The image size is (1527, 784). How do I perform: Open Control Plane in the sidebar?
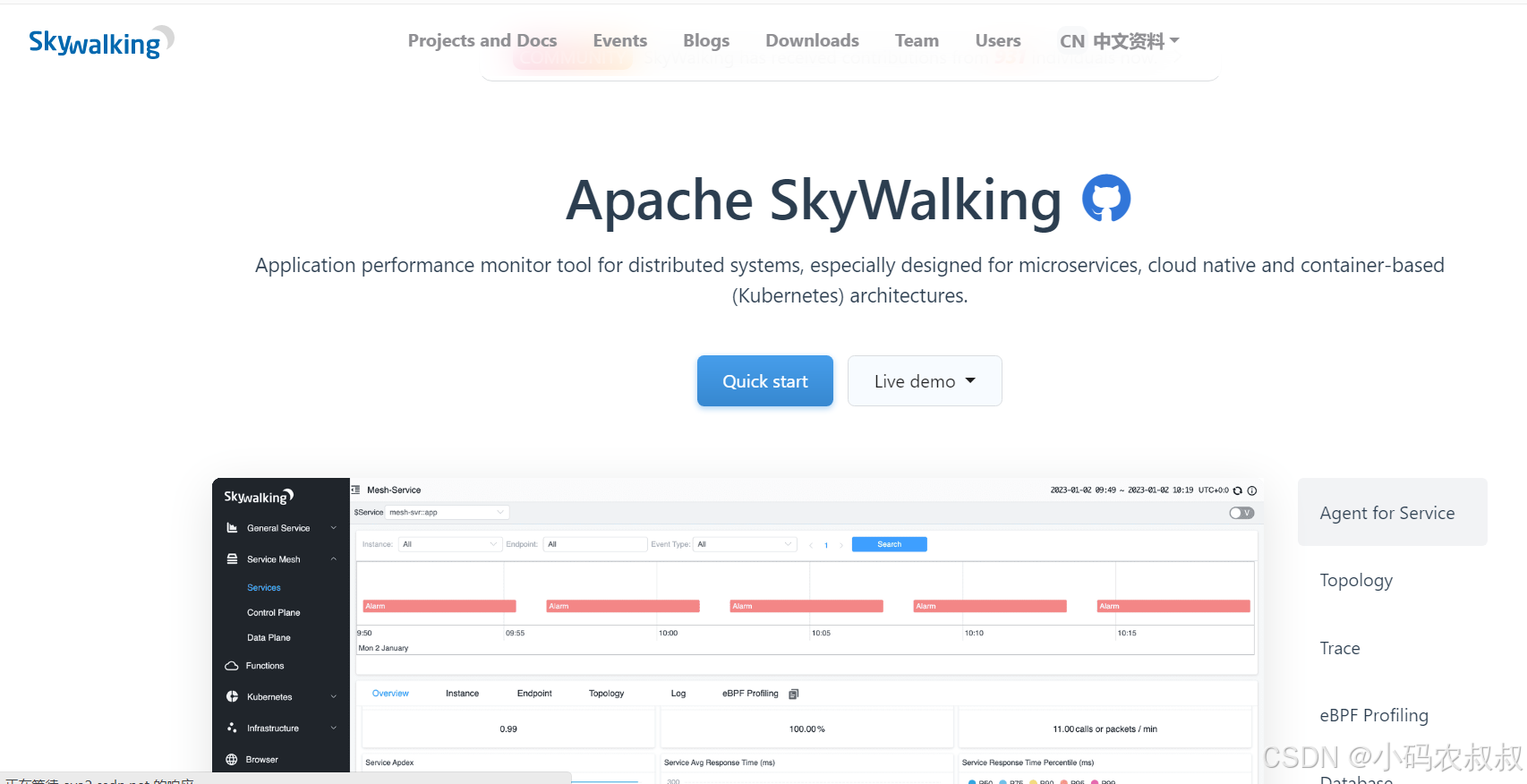pyautogui.click(x=274, y=613)
